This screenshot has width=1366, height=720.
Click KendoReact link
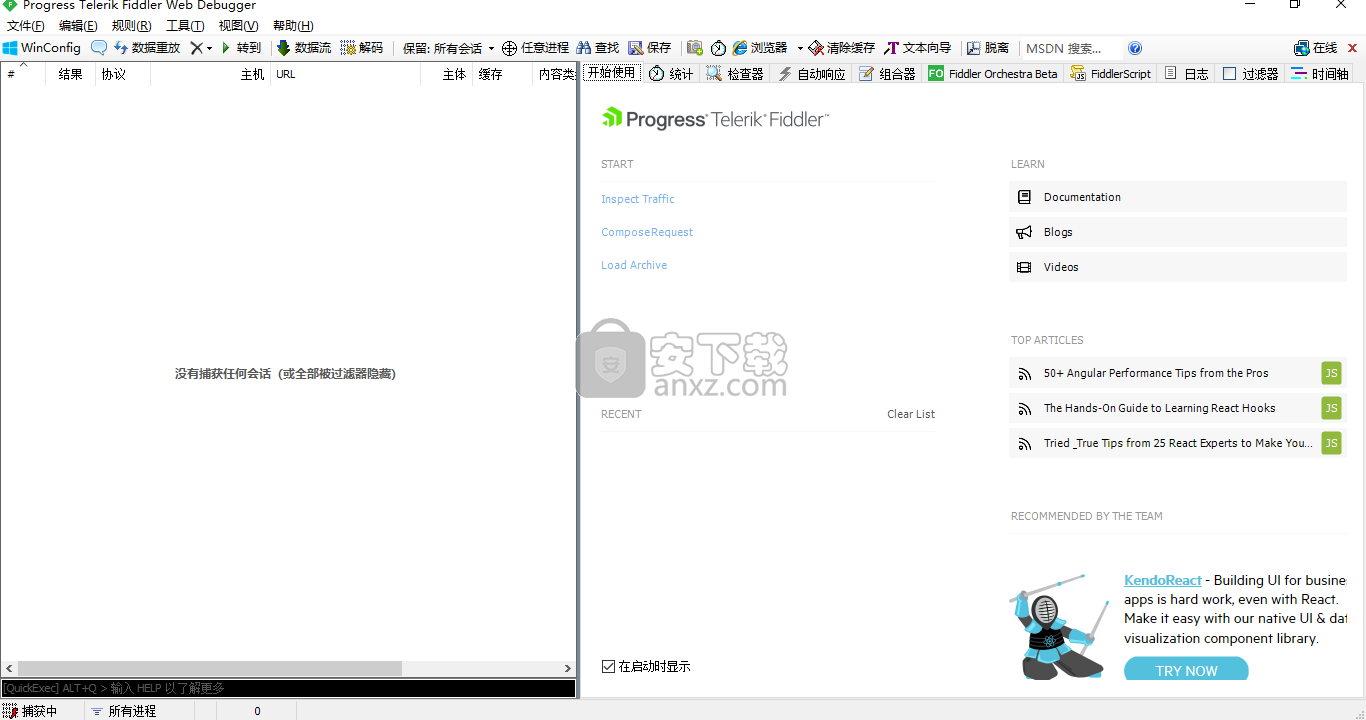1162,580
